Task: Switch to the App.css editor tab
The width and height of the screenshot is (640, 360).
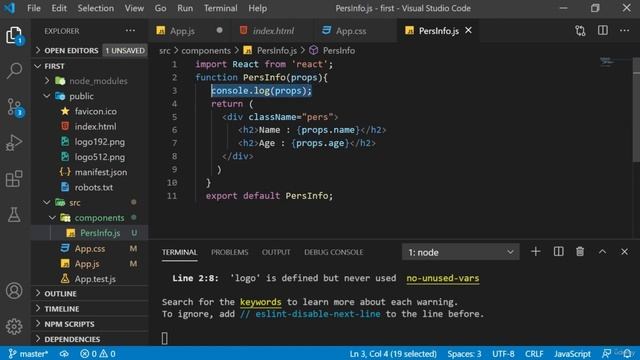Action: click(x=355, y=31)
